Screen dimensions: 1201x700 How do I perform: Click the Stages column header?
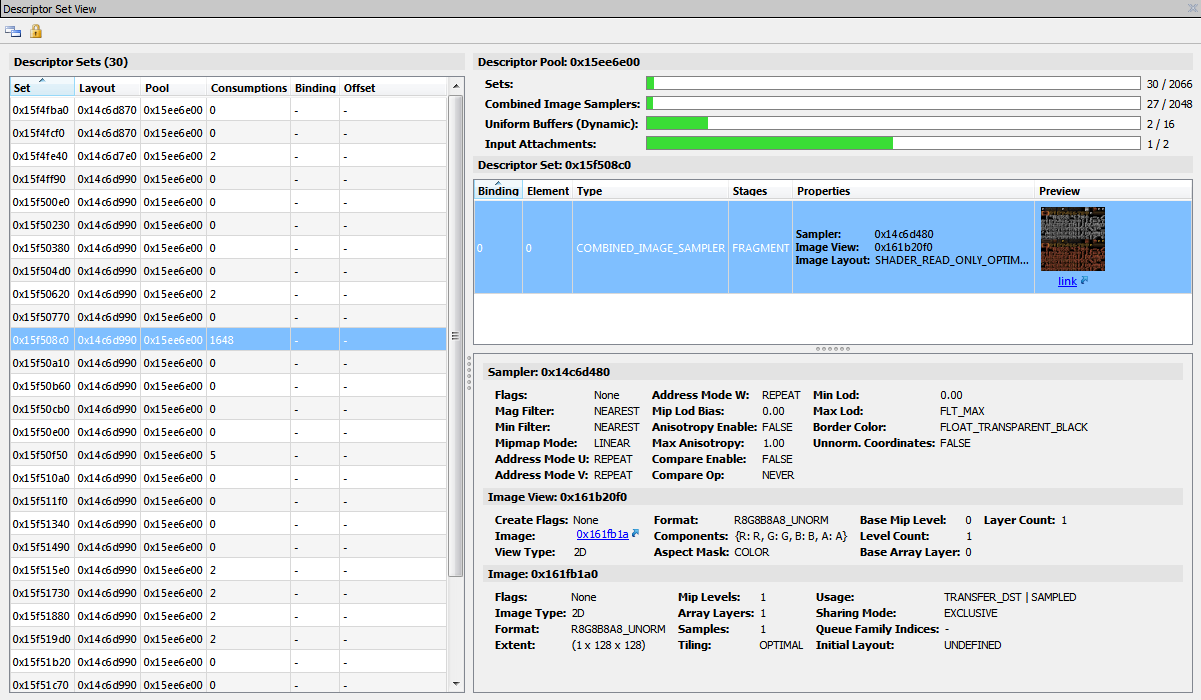[x=750, y=191]
